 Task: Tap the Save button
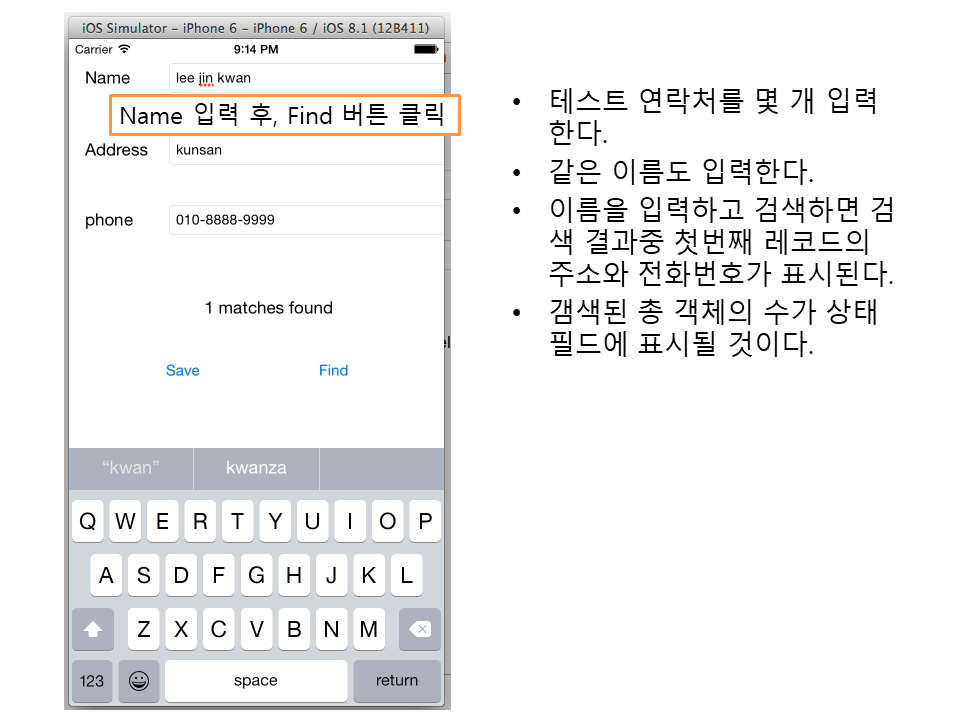tap(183, 370)
